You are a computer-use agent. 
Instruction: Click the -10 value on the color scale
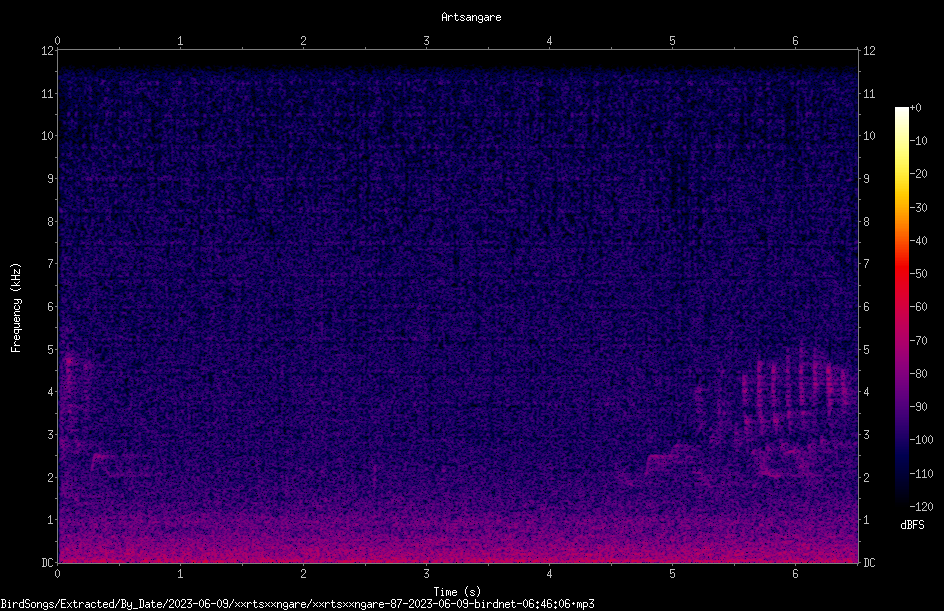[x=919, y=141]
